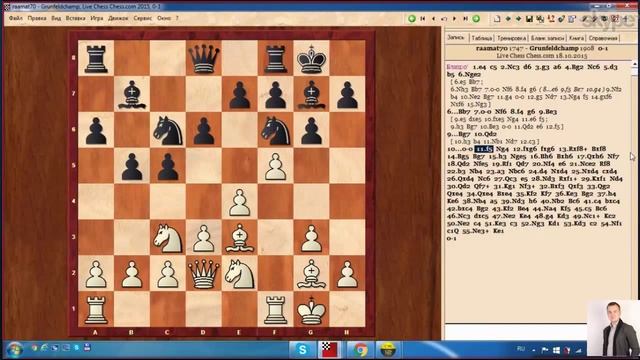Open the Окно menu
This screenshot has height=360, width=640.
164,18
